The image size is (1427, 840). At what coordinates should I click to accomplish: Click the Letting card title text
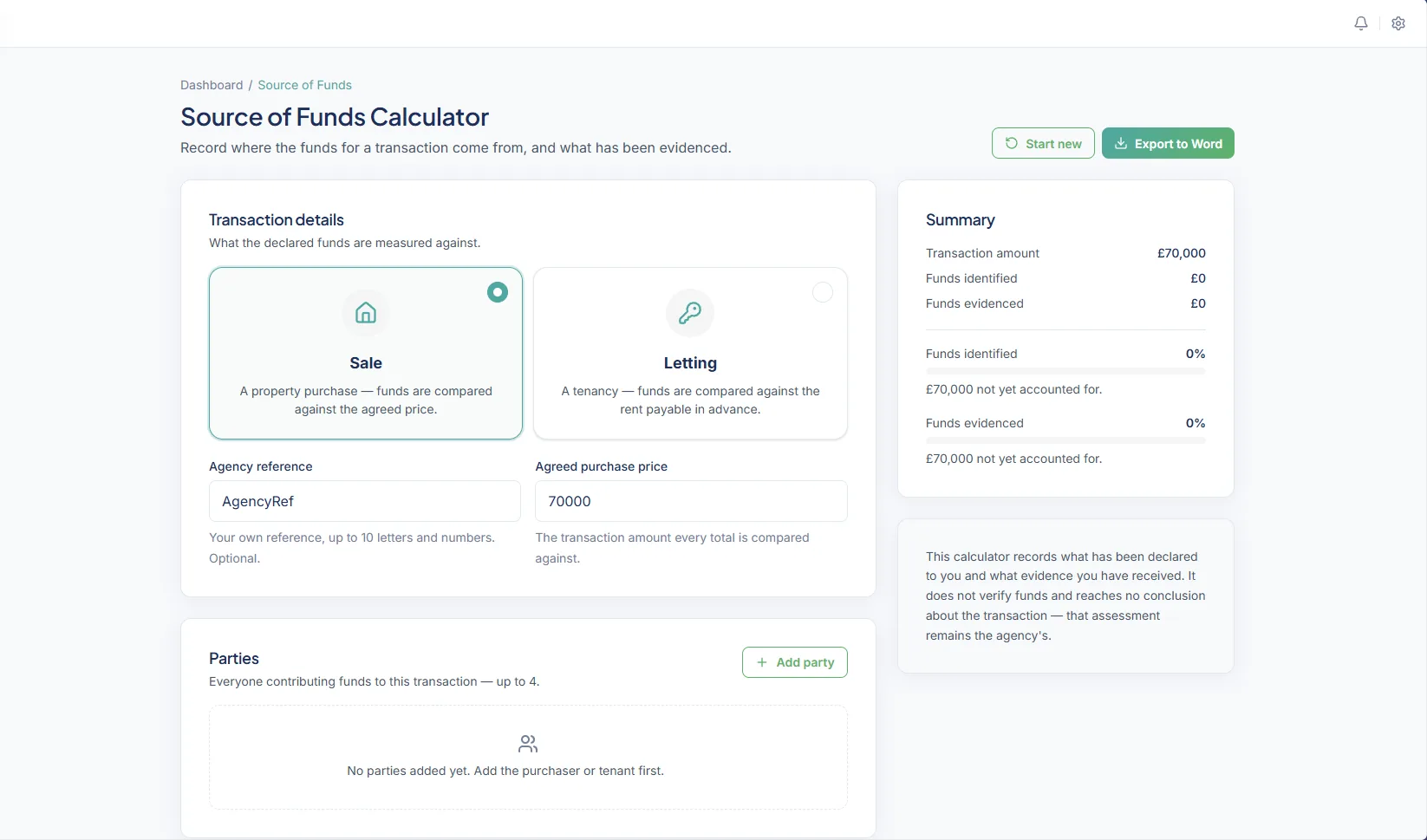(690, 363)
